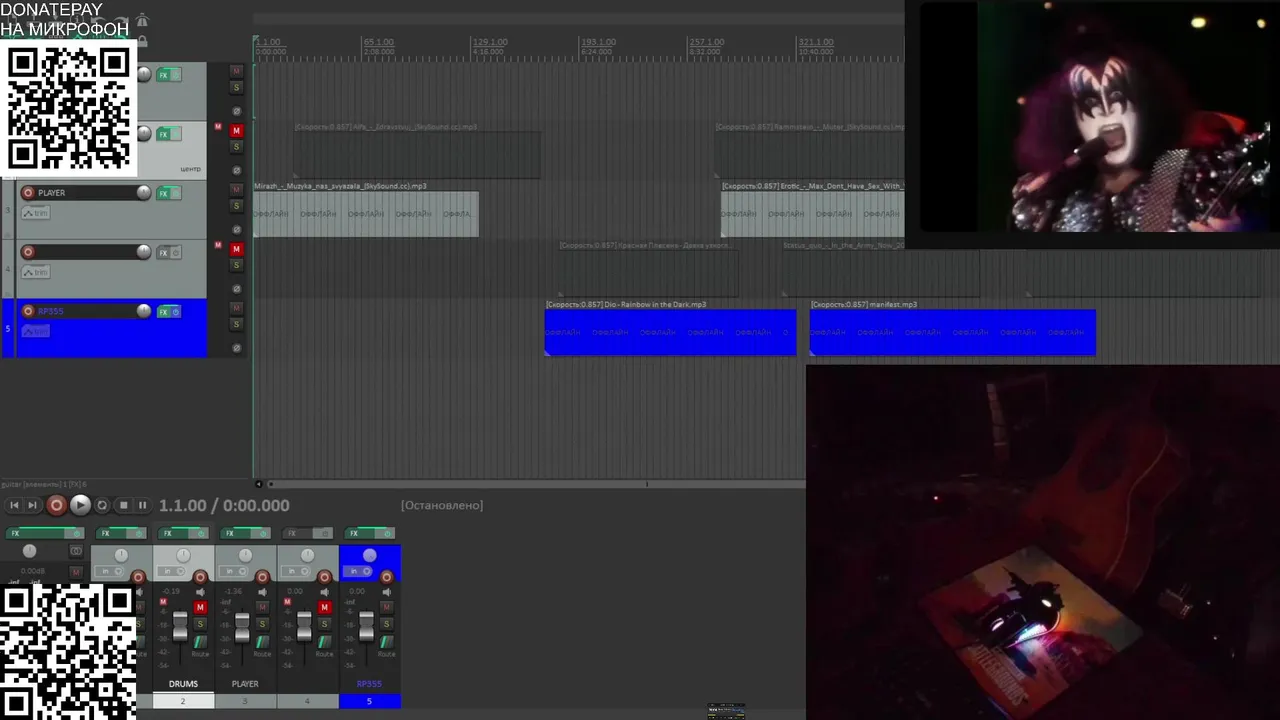Select the Mirazh Muzyka nas svyazala item
Image resolution: width=1280 pixels, height=720 pixels.
[366, 214]
